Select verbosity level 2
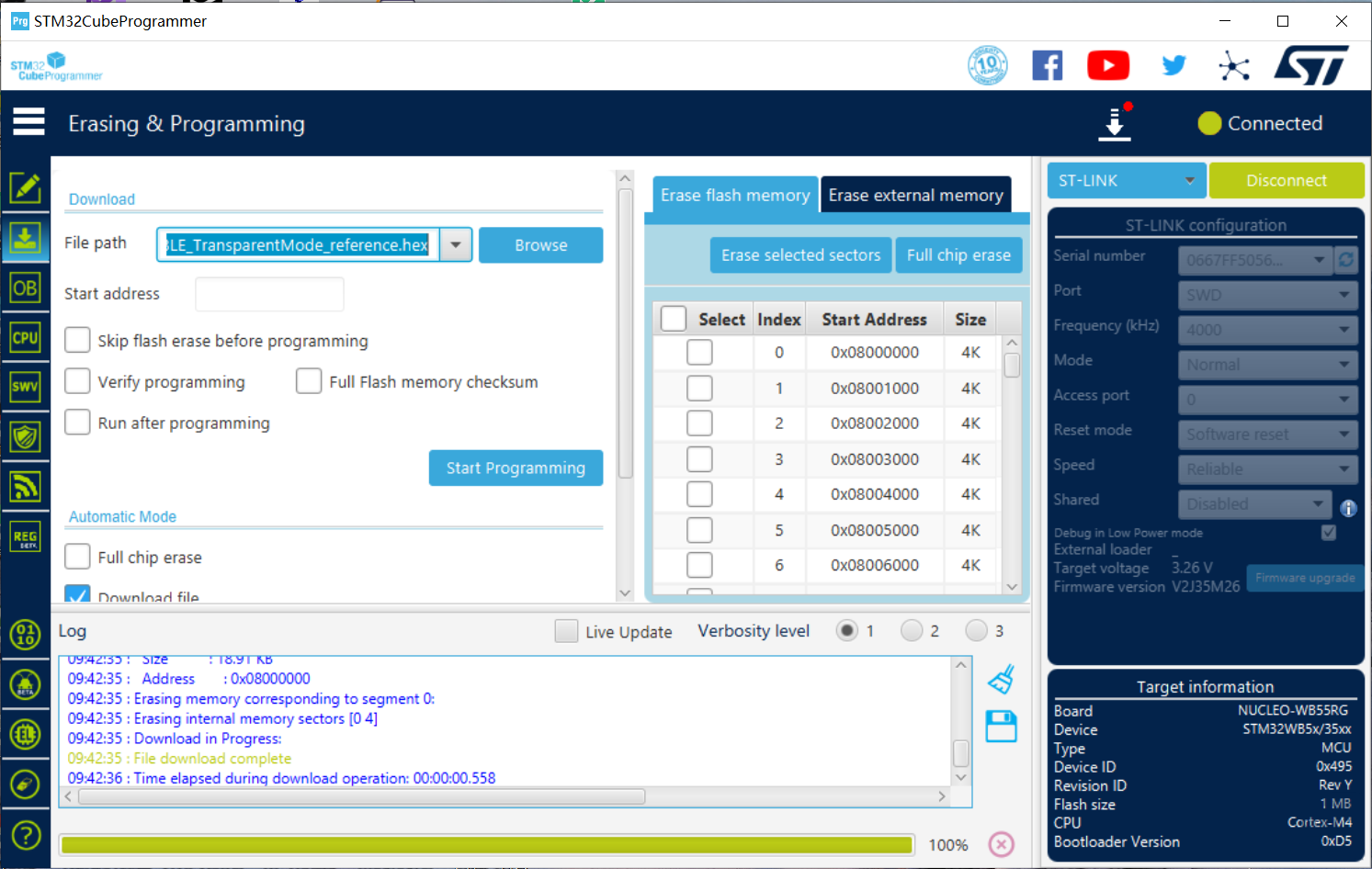This screenshot has width=1372, height=869. click(x=912, y=630)
